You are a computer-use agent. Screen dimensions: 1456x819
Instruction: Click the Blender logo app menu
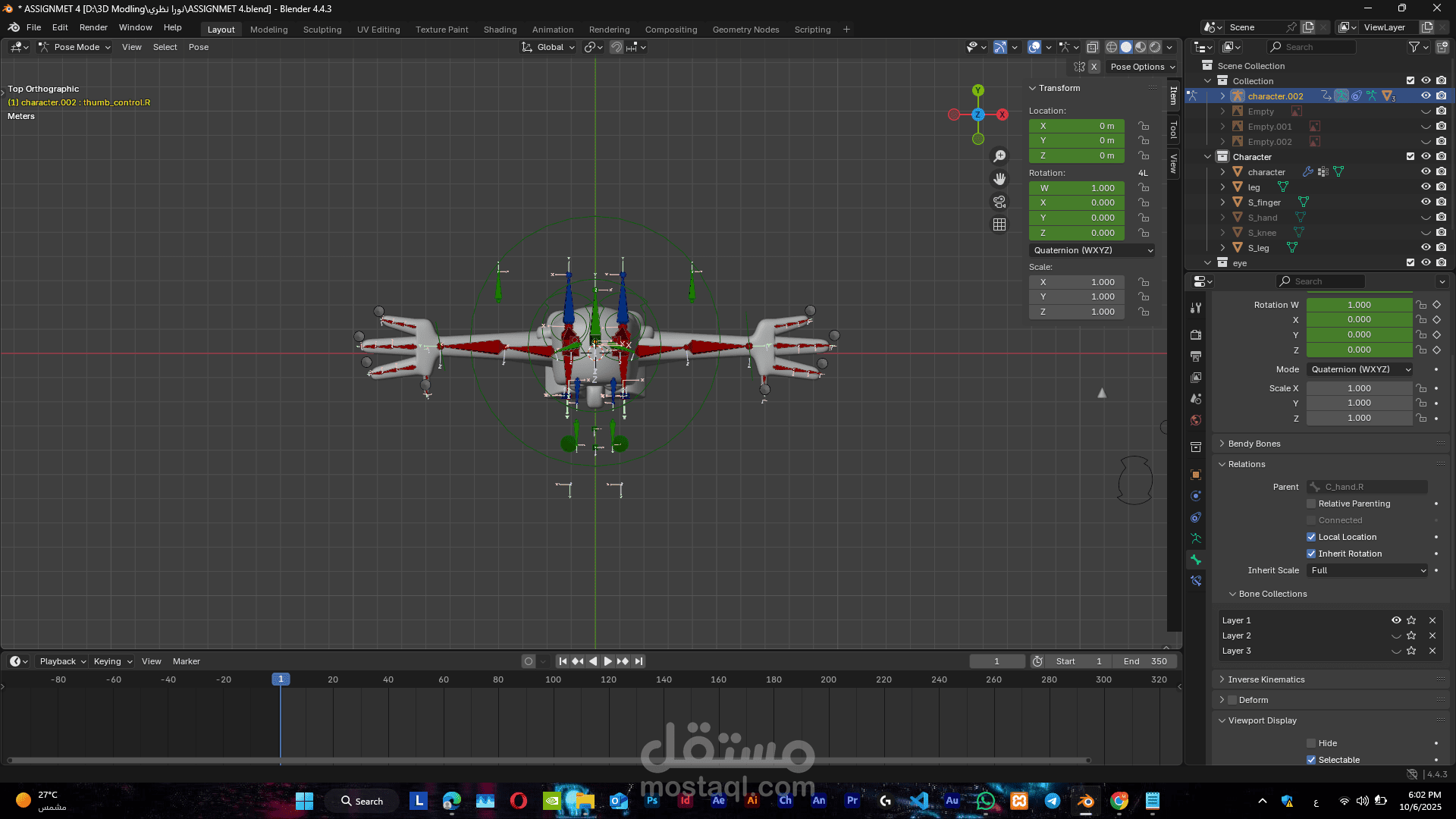point(14,27)
